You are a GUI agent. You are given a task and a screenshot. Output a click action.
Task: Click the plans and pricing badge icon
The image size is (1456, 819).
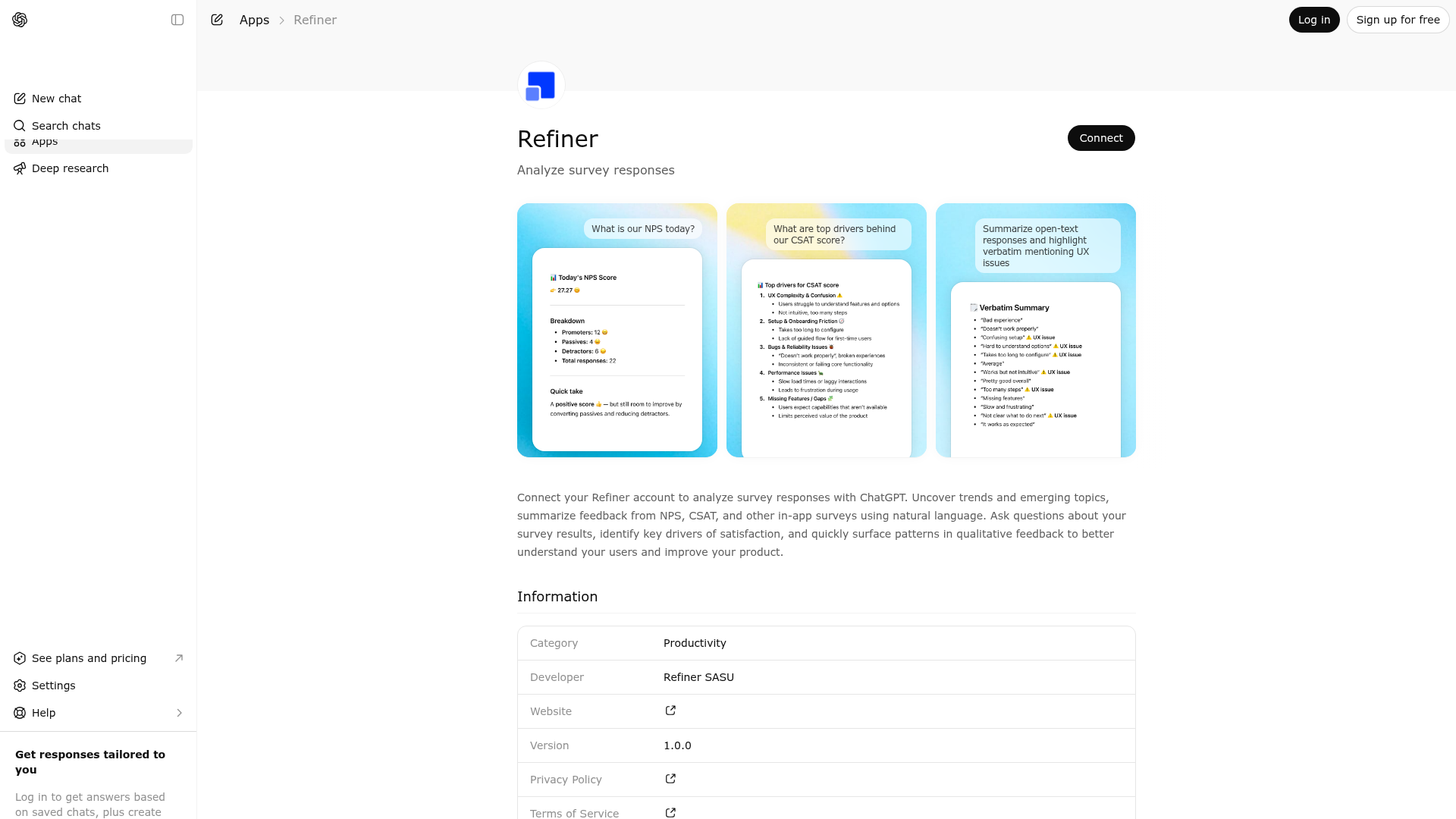pyautogui.click(x=20, y=658)
